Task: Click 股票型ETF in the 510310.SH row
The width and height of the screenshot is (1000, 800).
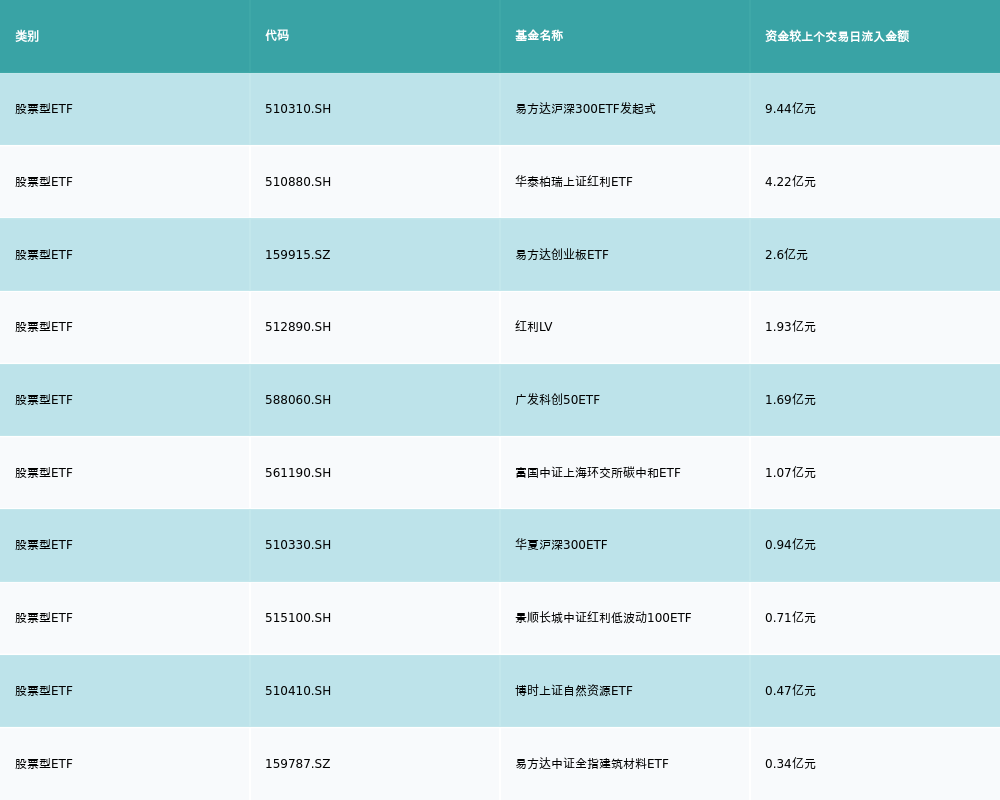Action: [x=44, y=109]
